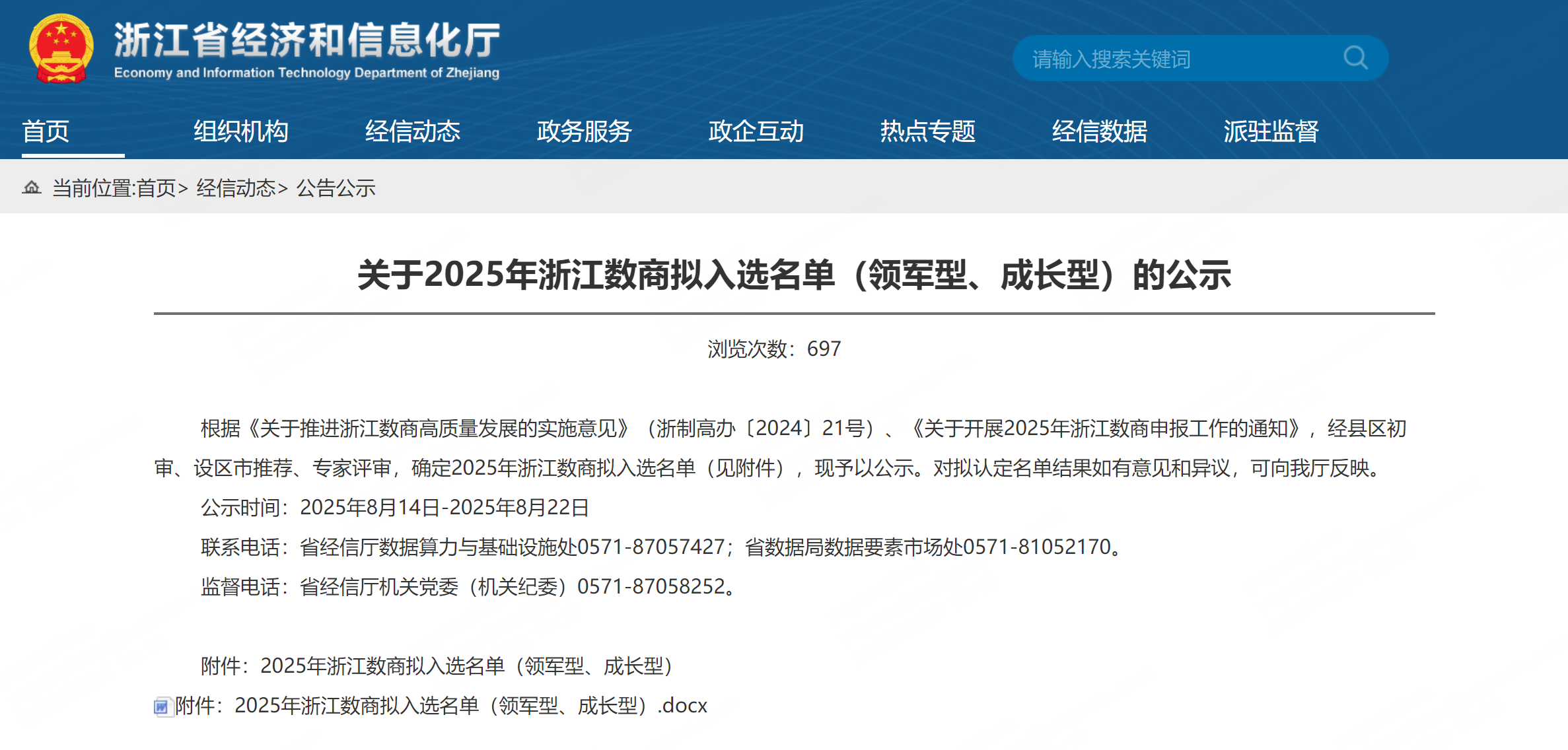This screenshot has width=1568, height=750.
Task: Click the paragraph starting with 根据《关于推进
Action: pos(781,448)
